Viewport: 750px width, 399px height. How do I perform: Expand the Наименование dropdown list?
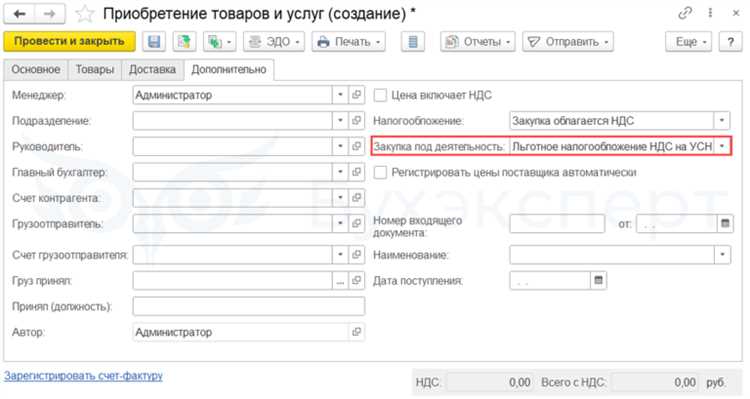(x=722, y=255)
